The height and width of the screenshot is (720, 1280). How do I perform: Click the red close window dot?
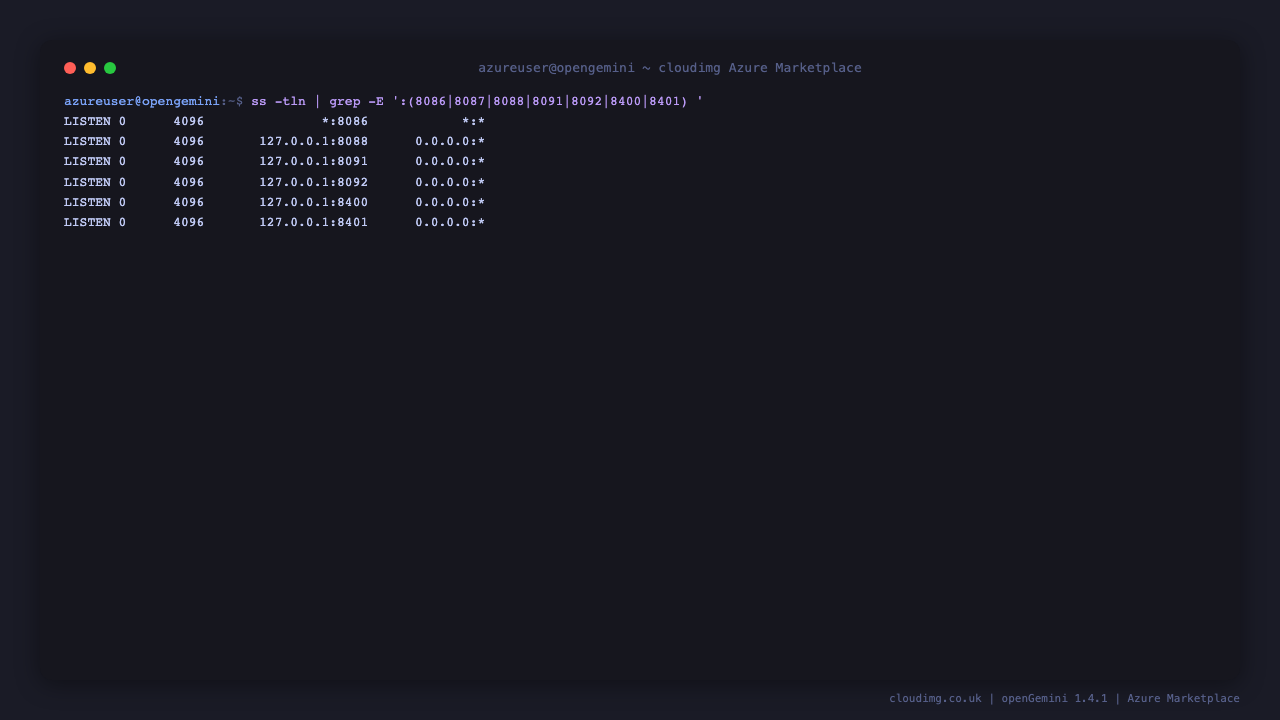[70, 68]
